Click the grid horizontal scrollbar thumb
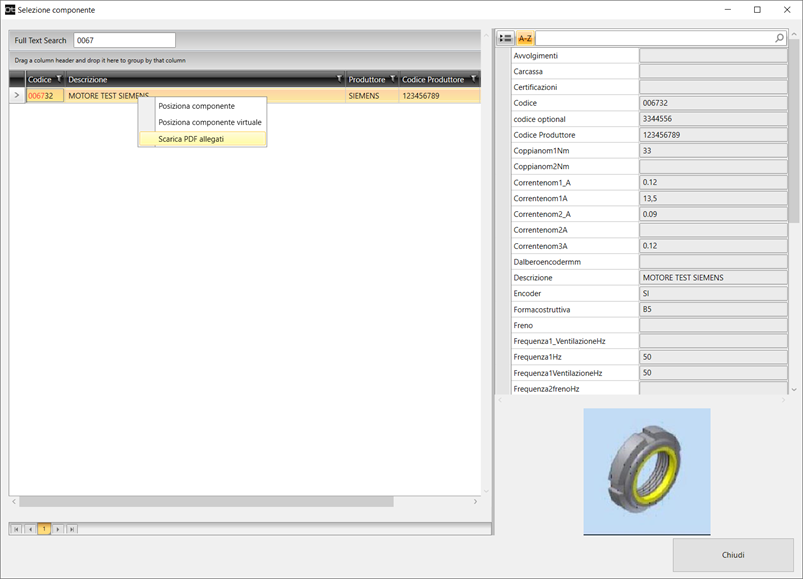This screenshot has height=579, width=803. coord(206,502)
